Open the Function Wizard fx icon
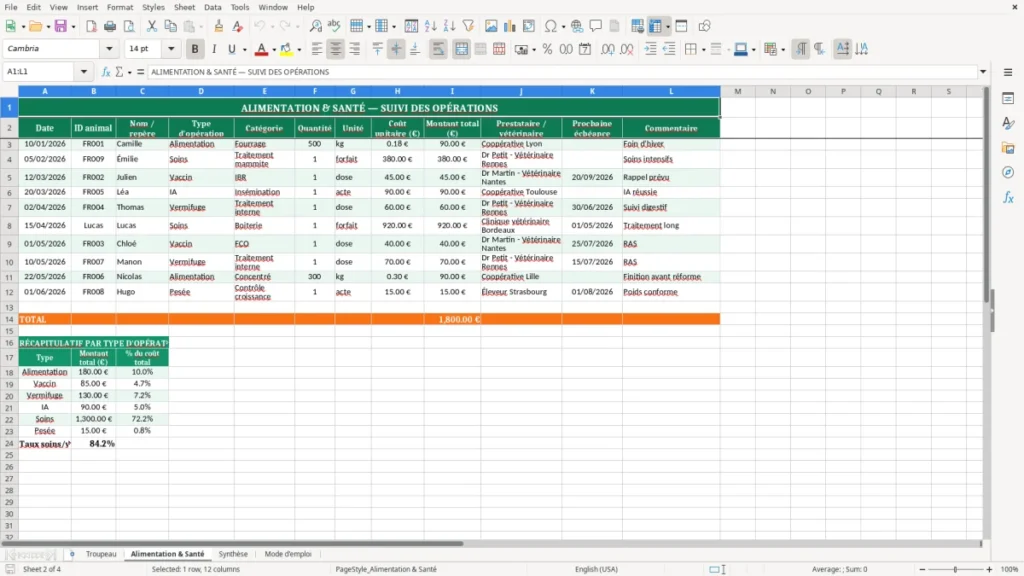This screenshot has height=576, width=1024. [x=106, y=72]
